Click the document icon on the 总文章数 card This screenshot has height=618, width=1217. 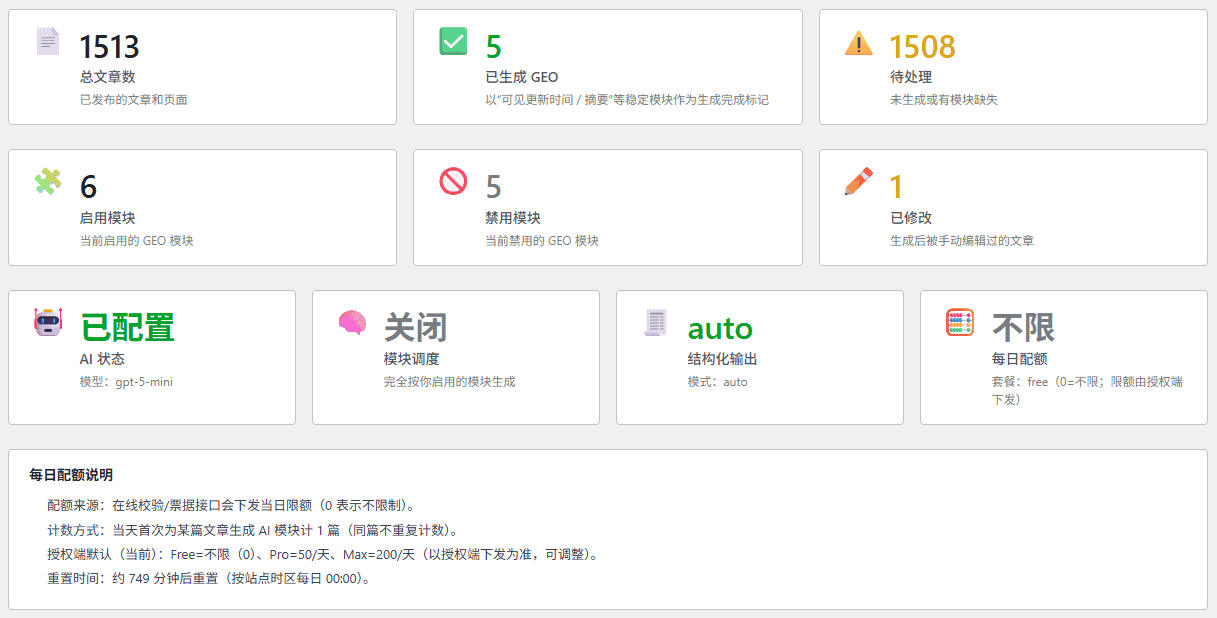pyautogui.click(x=47, y=40)
